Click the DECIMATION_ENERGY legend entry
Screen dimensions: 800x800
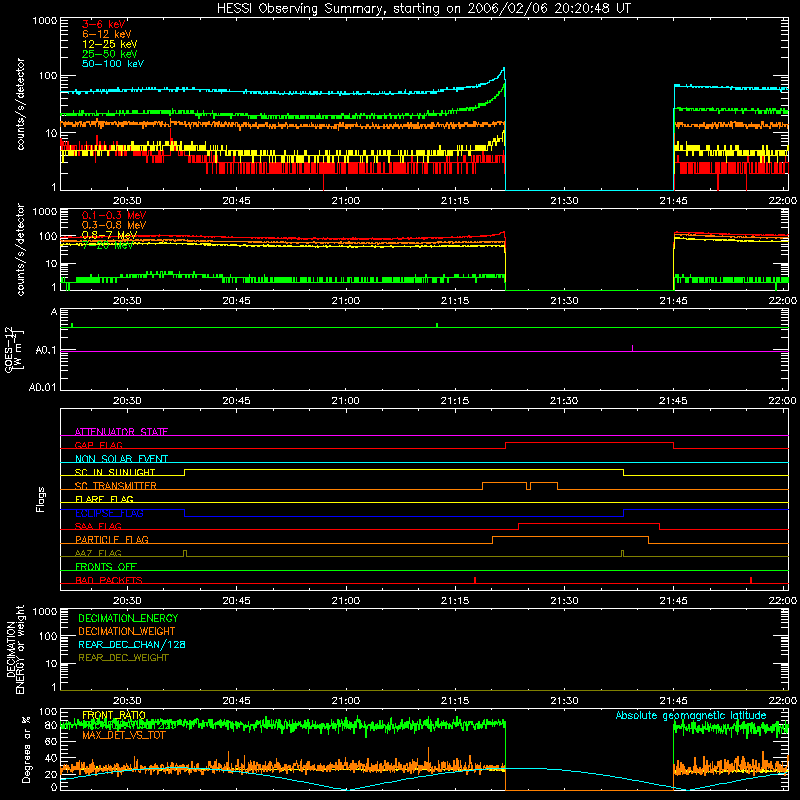(x=128, y=618)
